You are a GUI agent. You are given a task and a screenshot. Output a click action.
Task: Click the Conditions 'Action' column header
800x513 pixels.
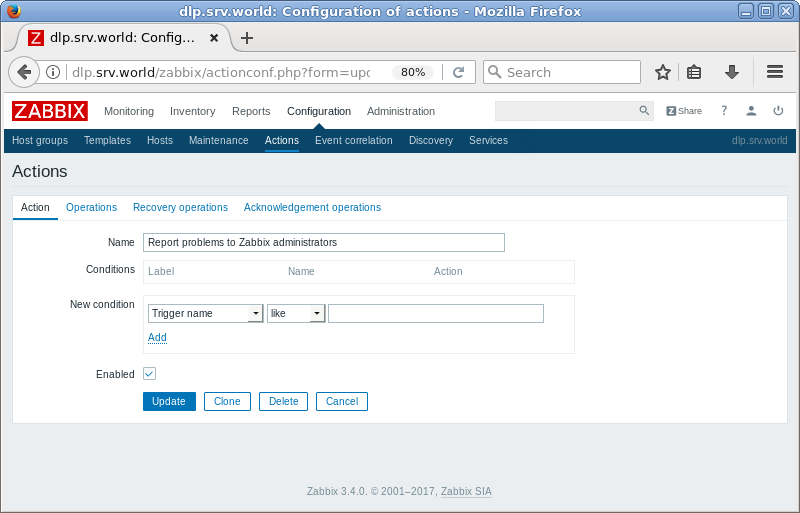point(448,272)
